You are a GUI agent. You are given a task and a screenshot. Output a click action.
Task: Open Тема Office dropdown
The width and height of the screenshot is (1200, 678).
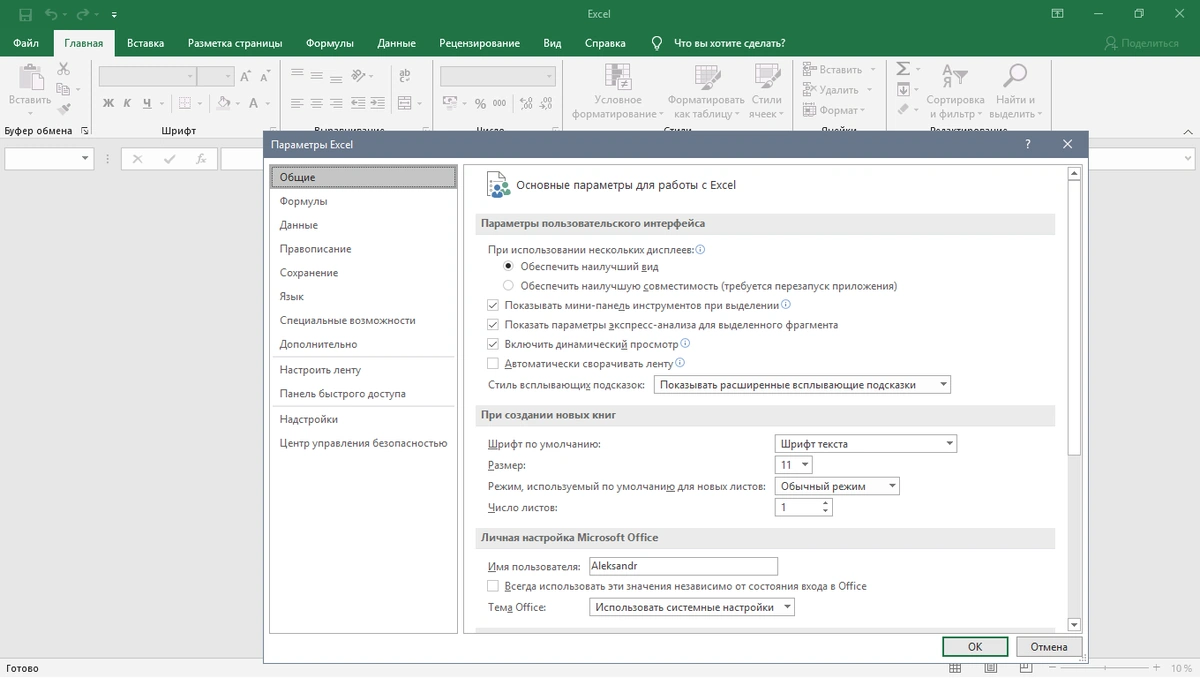point(691,607)
